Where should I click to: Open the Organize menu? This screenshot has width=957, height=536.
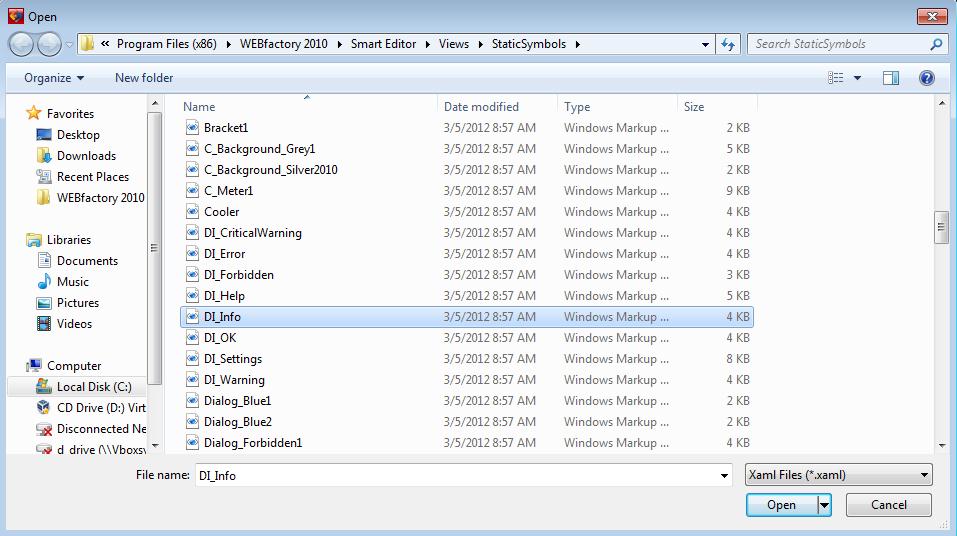(54, 78)
